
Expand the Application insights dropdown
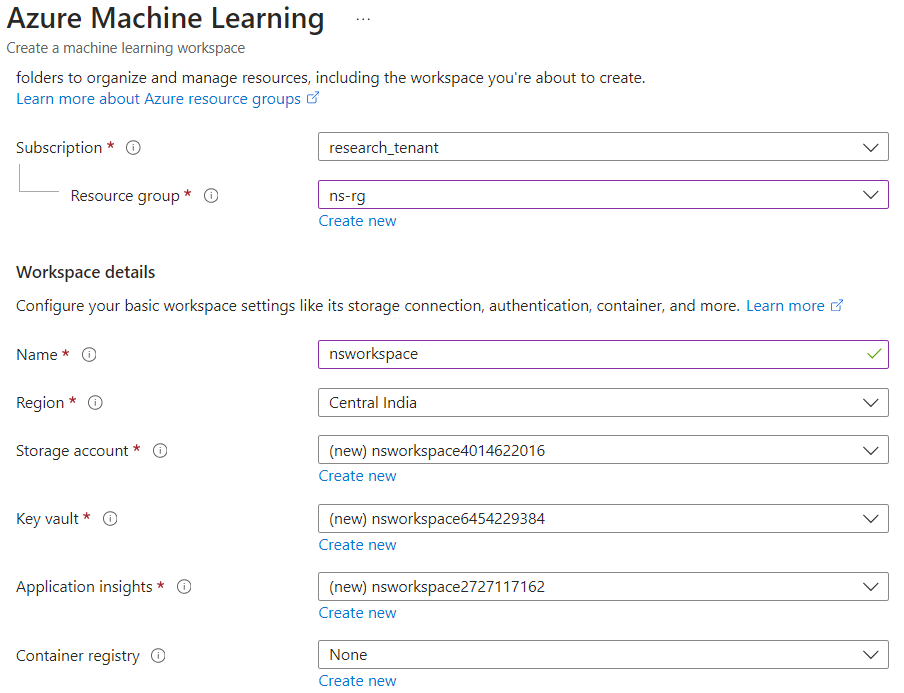[602, 587]
